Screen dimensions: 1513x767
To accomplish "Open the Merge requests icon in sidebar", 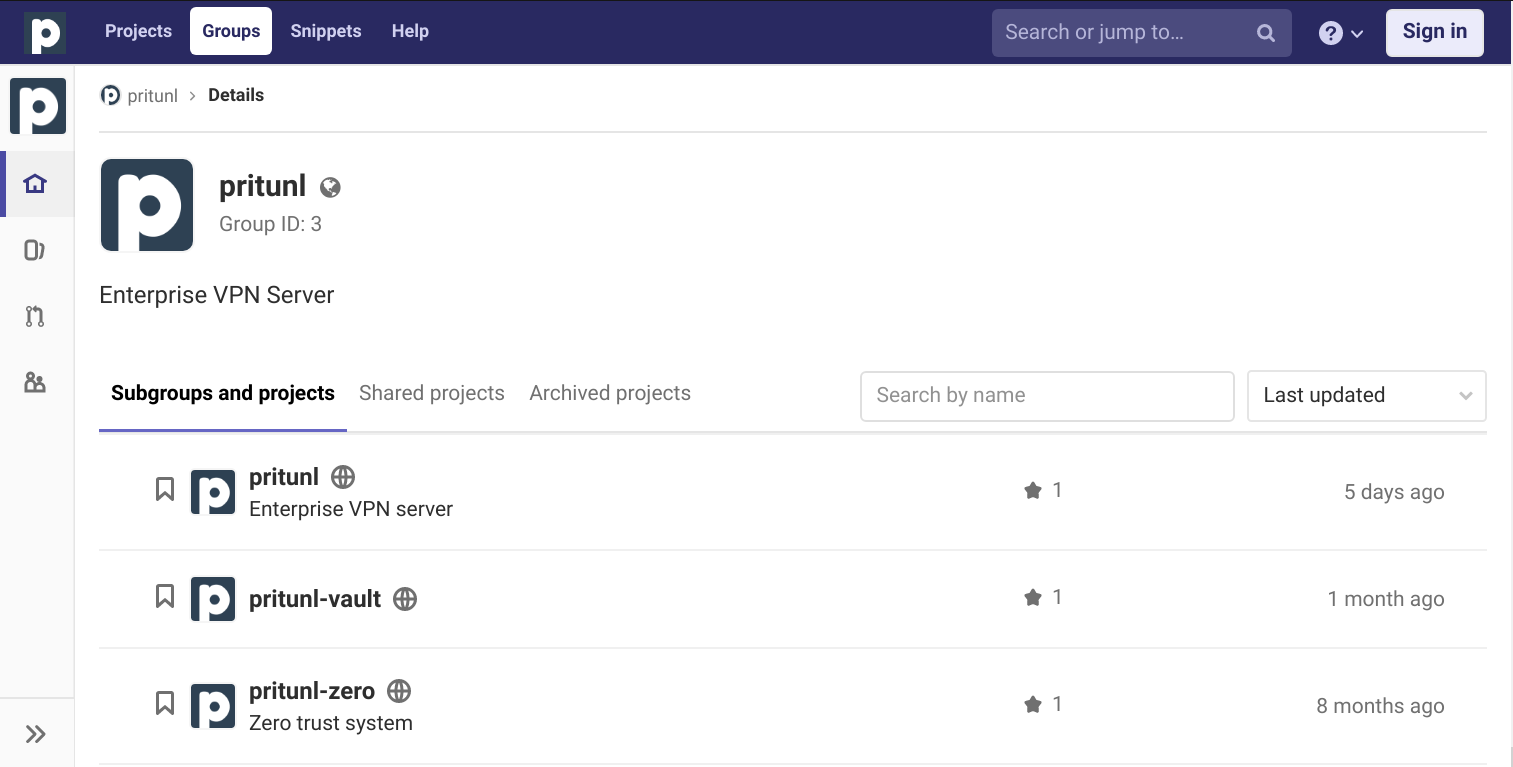I will coord(35,317).
